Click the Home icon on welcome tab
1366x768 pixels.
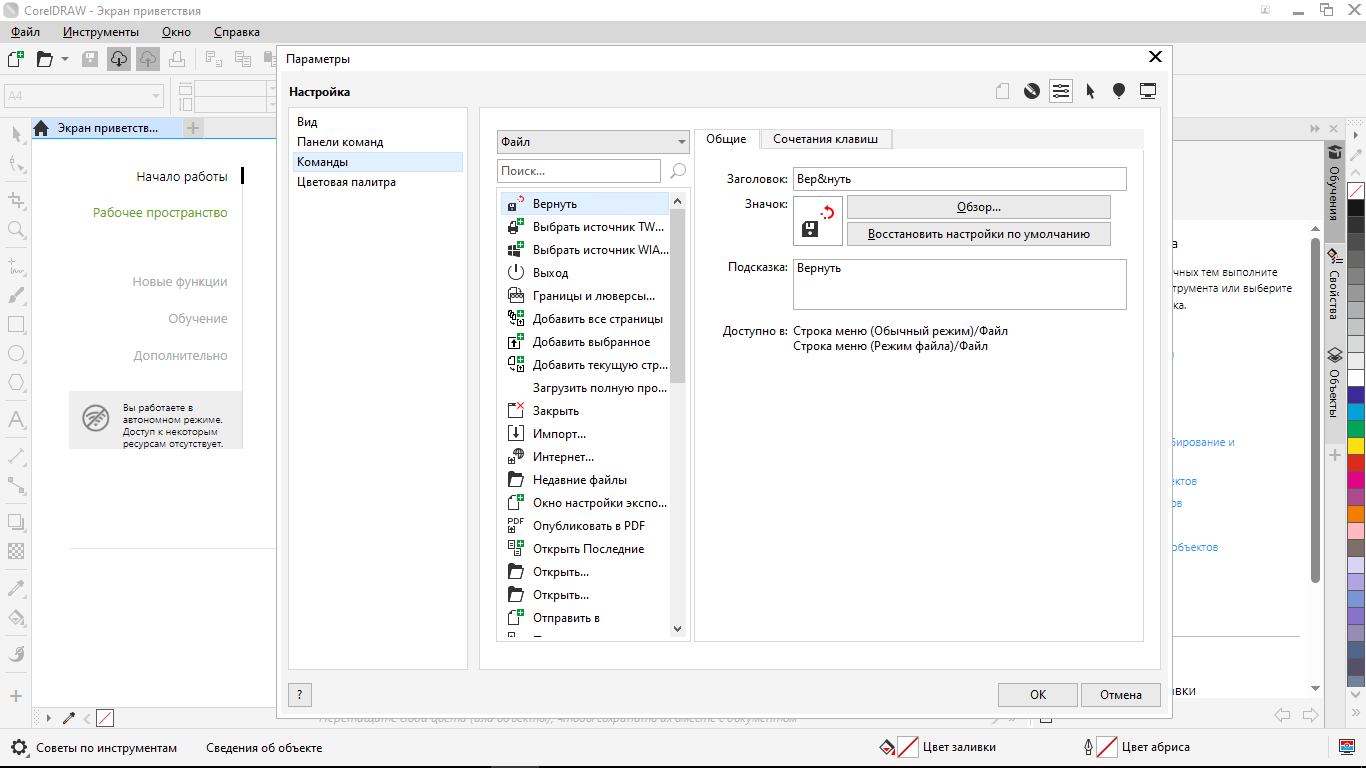point(42,128)
